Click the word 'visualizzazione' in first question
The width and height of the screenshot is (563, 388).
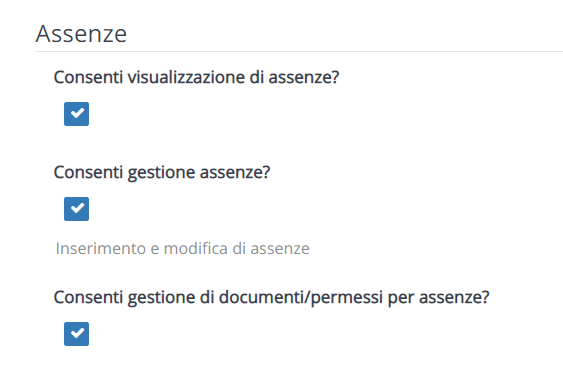click(186, 77)
